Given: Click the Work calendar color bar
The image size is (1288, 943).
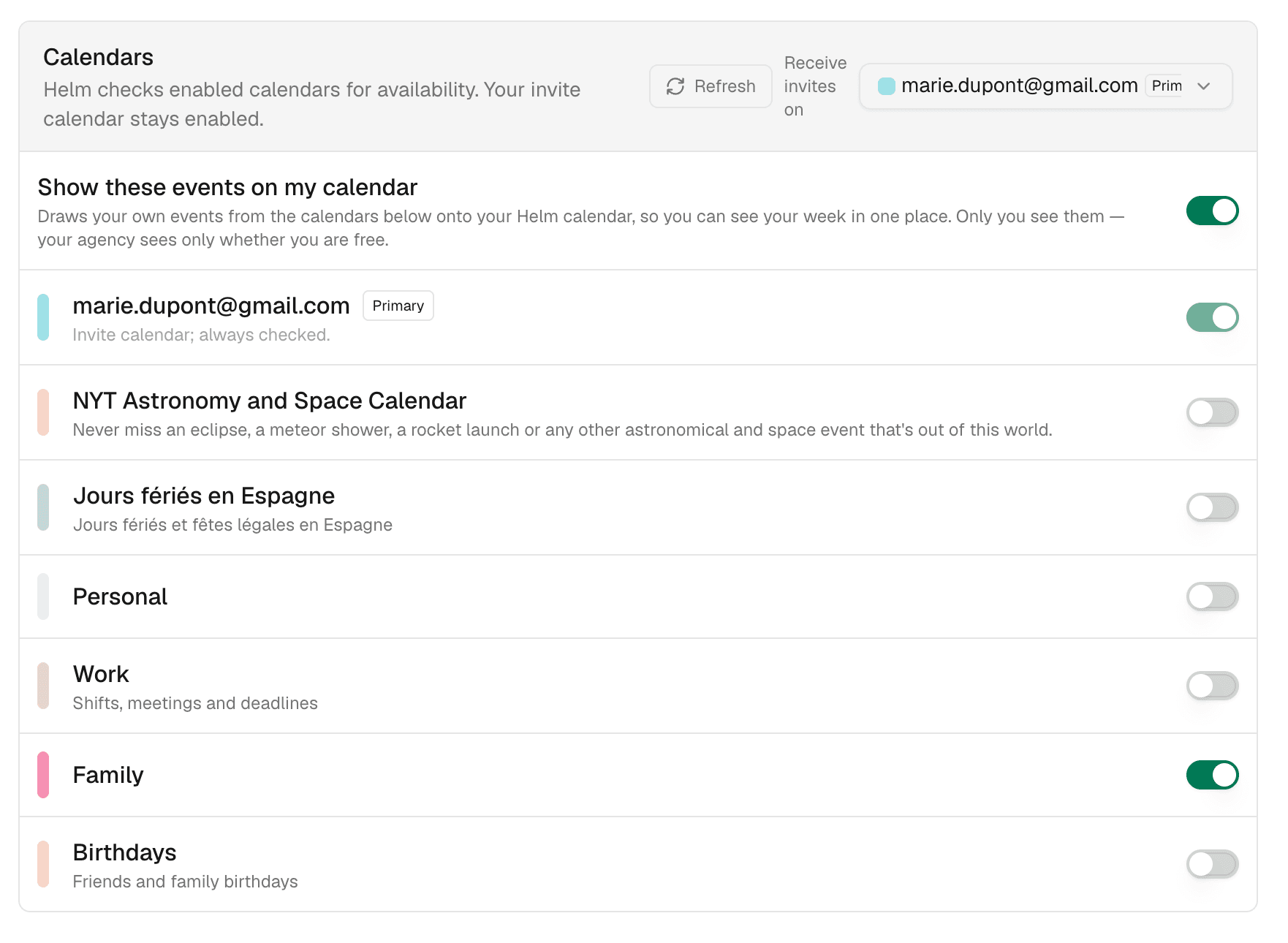Looking at the screenshot, I should click(x=43, y=686).
